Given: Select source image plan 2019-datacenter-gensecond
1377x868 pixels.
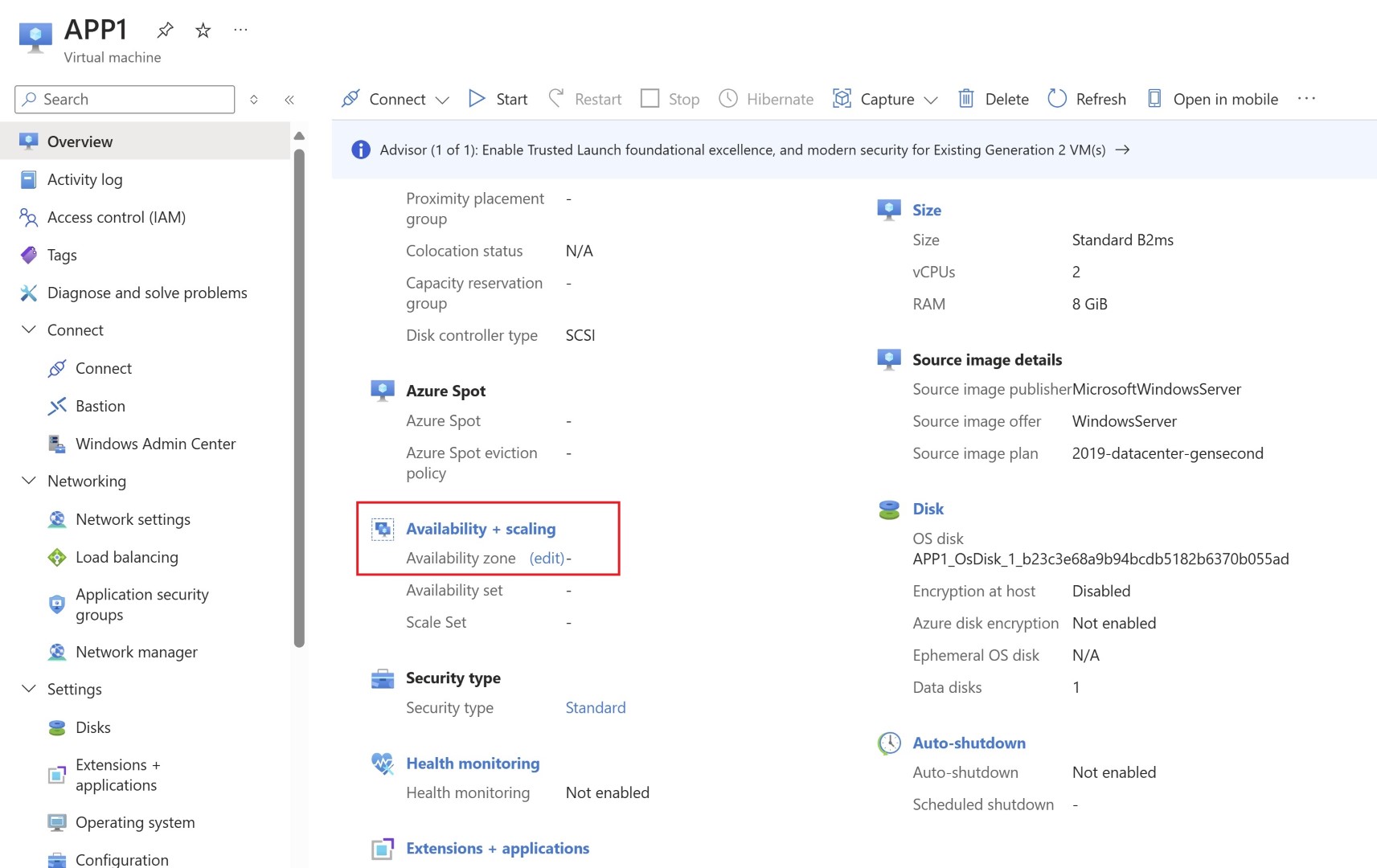Looking at the screenshot, I should 1167,453.
